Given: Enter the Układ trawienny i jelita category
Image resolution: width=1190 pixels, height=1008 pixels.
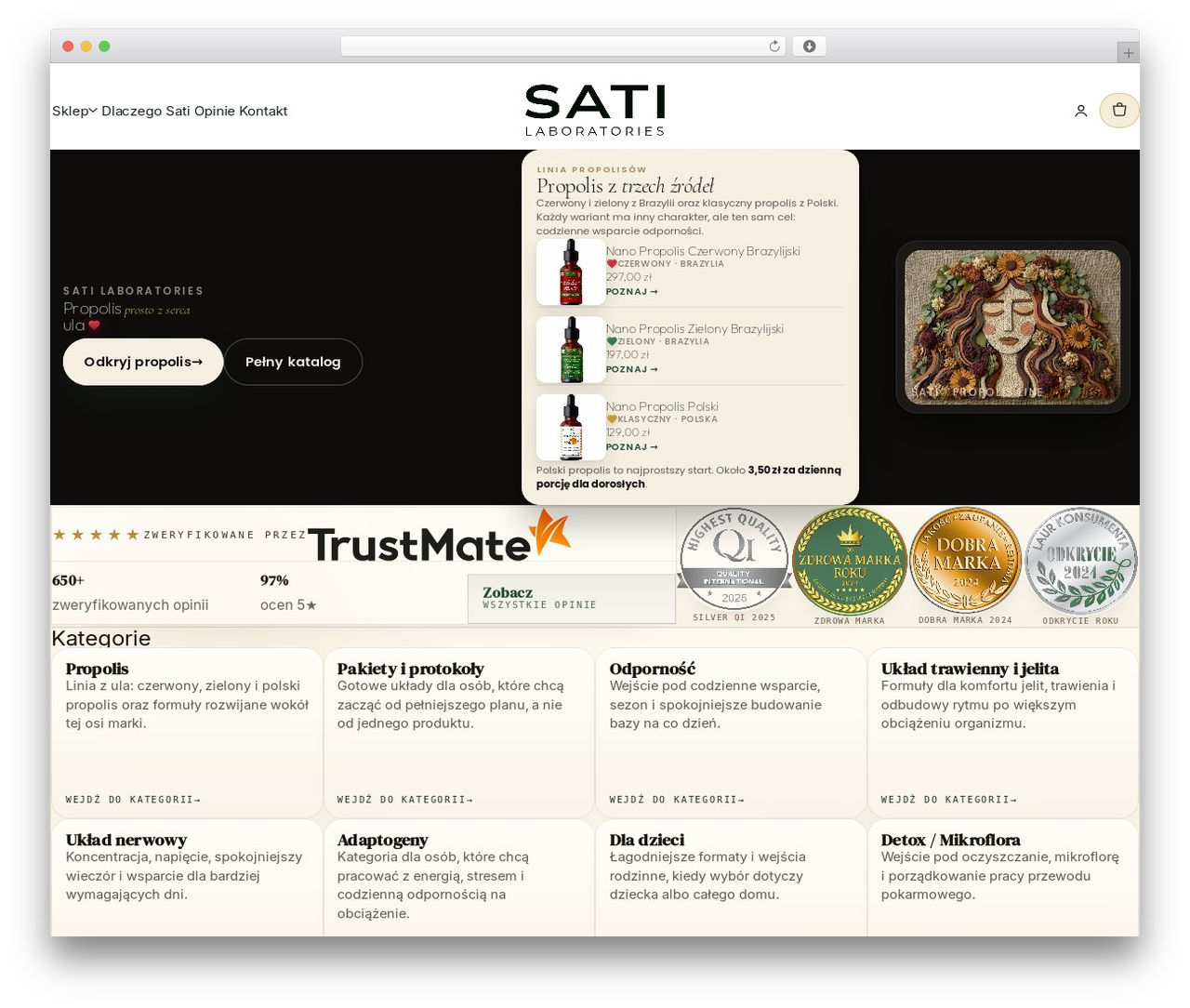Looking at the screenshot, I should click(948, 800).
